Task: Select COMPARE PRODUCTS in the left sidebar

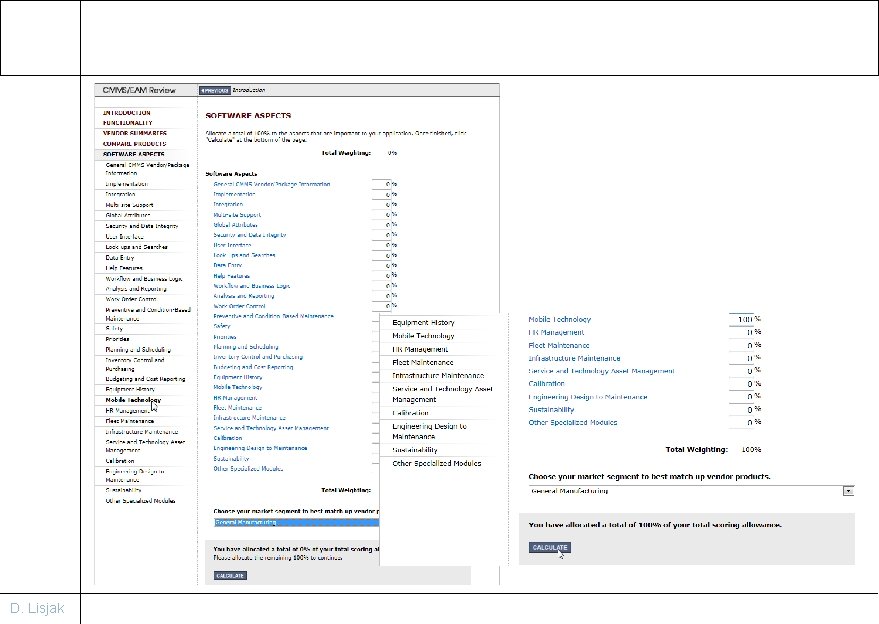Action: pos(135,144)
